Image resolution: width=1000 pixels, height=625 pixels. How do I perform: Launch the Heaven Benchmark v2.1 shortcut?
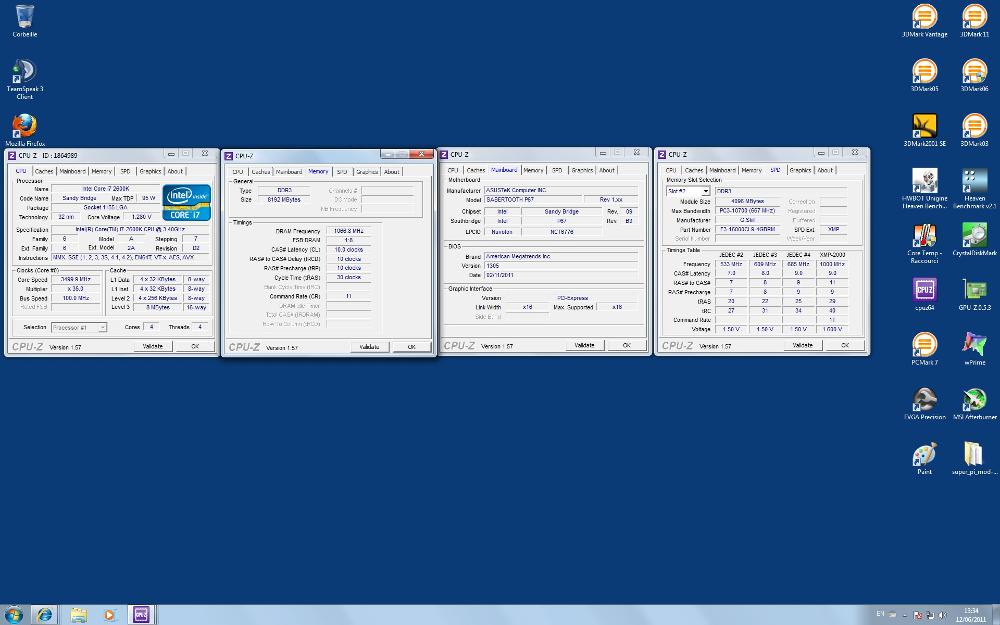click(x=974, y=188)
